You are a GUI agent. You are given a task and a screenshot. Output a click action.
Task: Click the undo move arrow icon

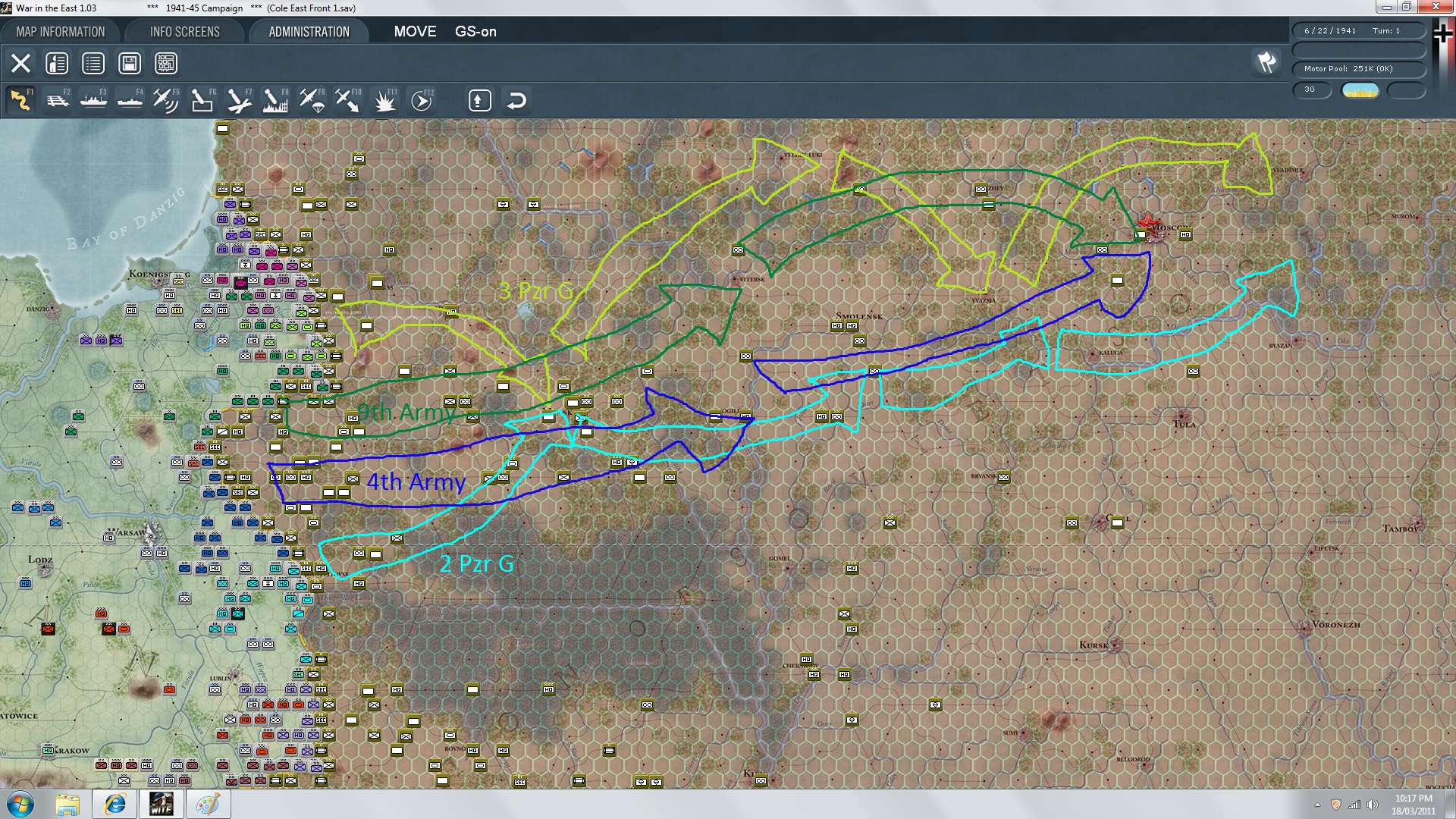coord(516,100)
